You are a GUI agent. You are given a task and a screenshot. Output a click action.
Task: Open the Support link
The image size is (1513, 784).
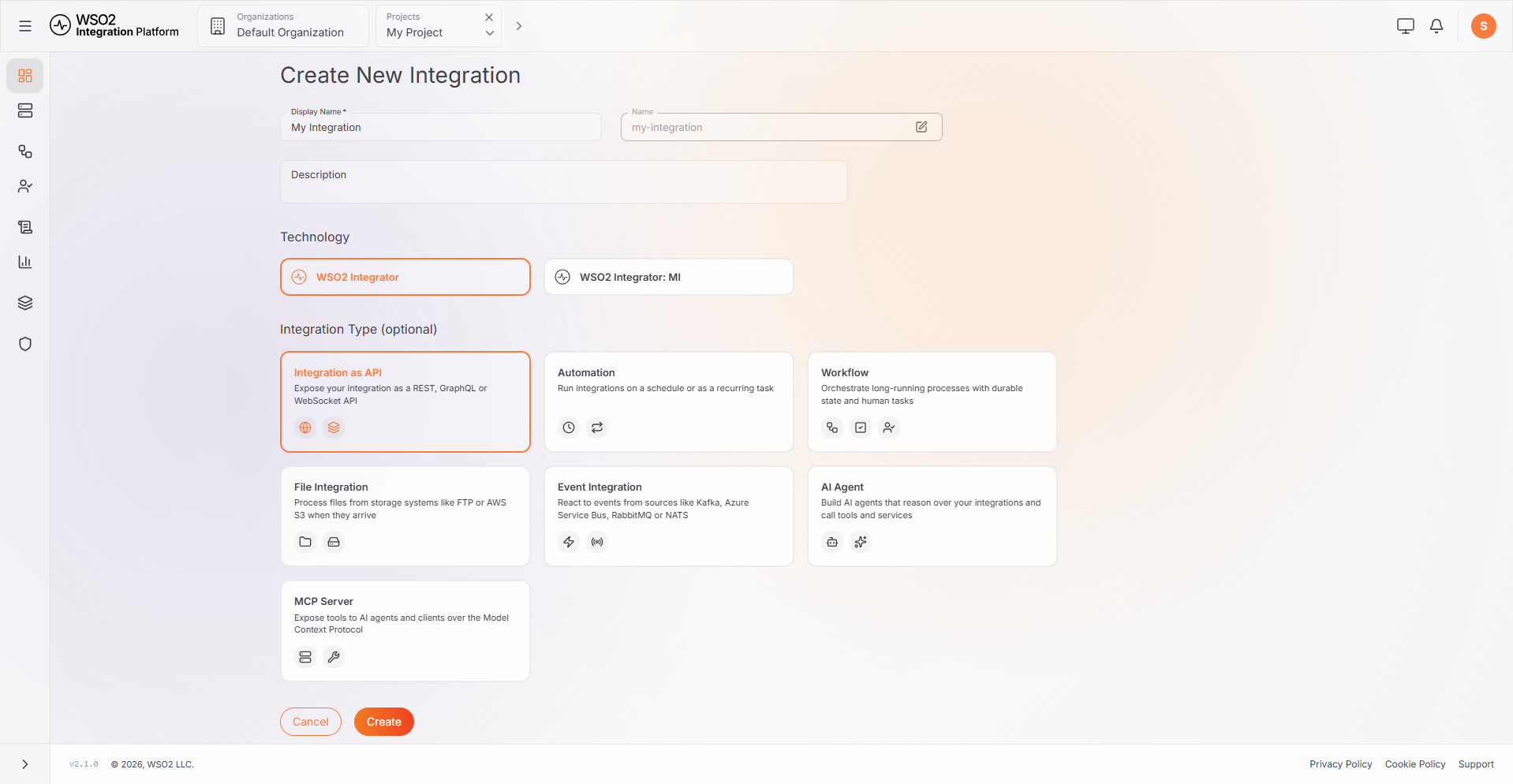coord(1476,764)
